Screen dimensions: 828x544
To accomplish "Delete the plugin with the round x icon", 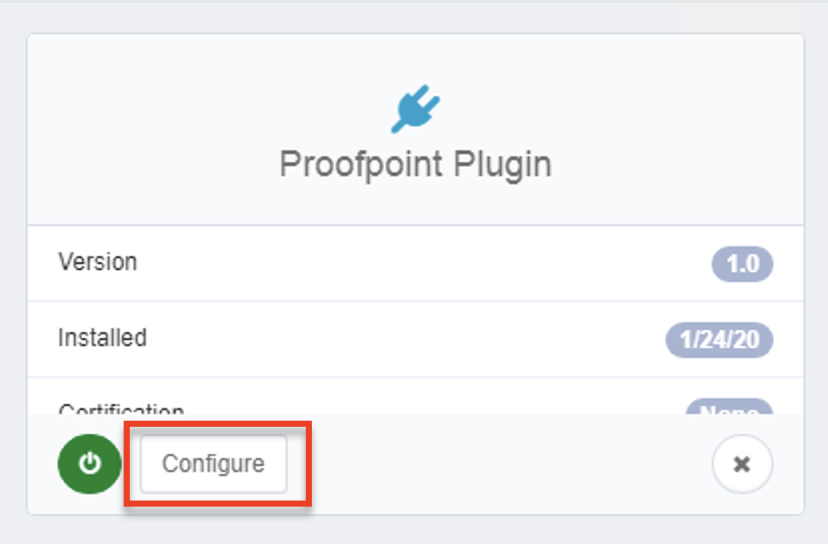I will coord(741,464).
